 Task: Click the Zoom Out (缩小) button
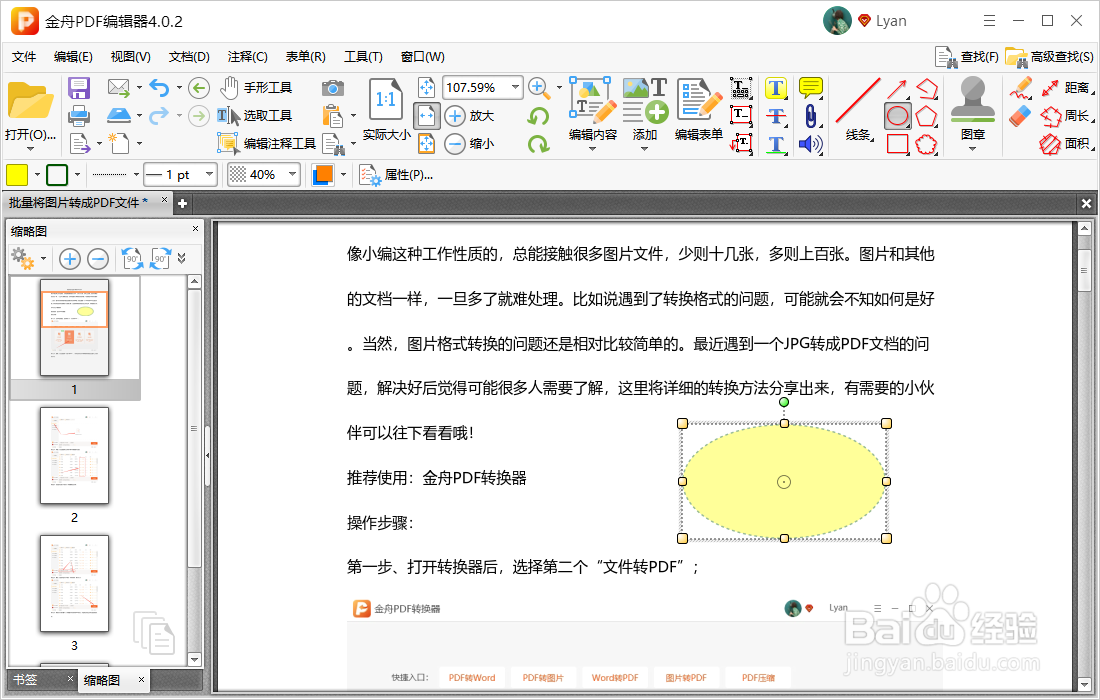pyautogui.click(x=469, y=144)
